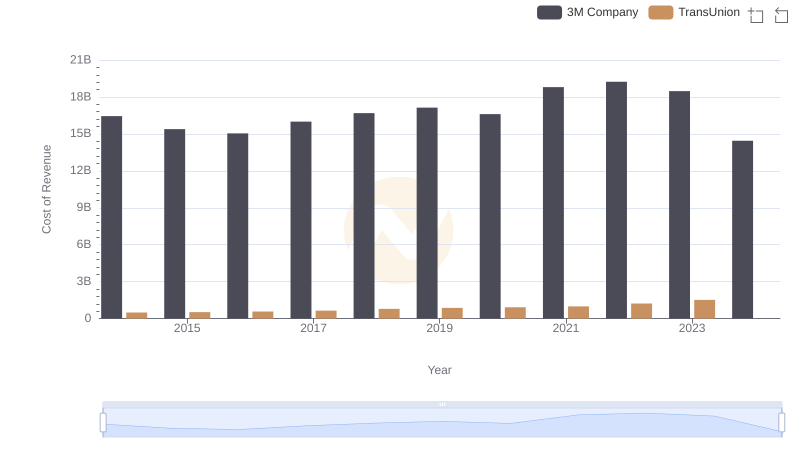
Task: Select the 3M Company bar for 2014
Action: tap(112, 217)
